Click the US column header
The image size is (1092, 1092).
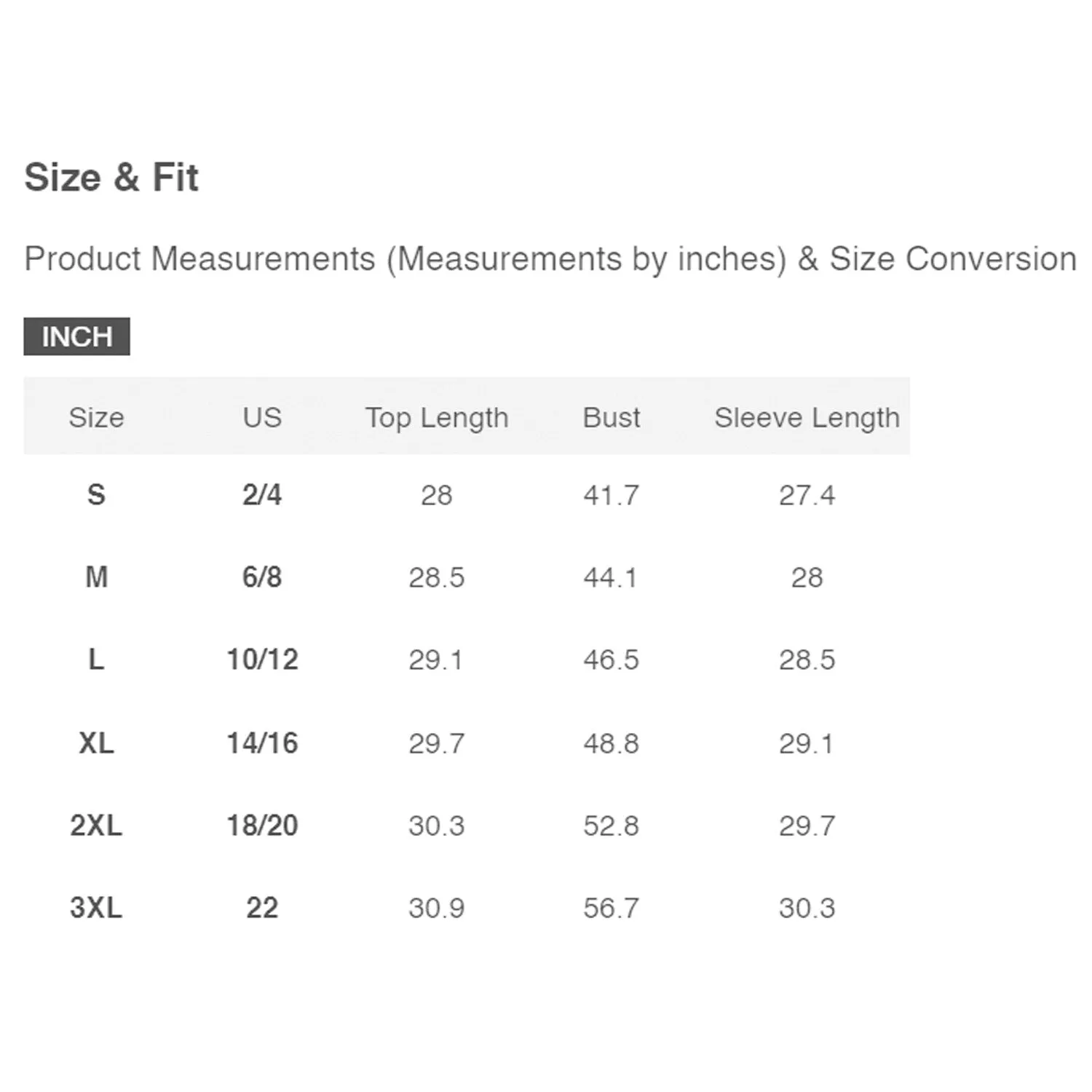click(x=262, y=417)
